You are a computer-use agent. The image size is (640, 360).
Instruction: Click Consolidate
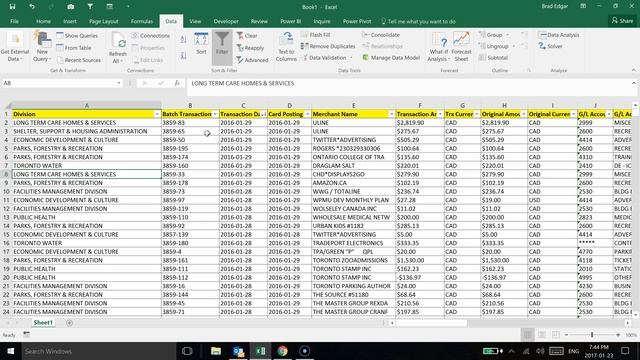[381, 35]
